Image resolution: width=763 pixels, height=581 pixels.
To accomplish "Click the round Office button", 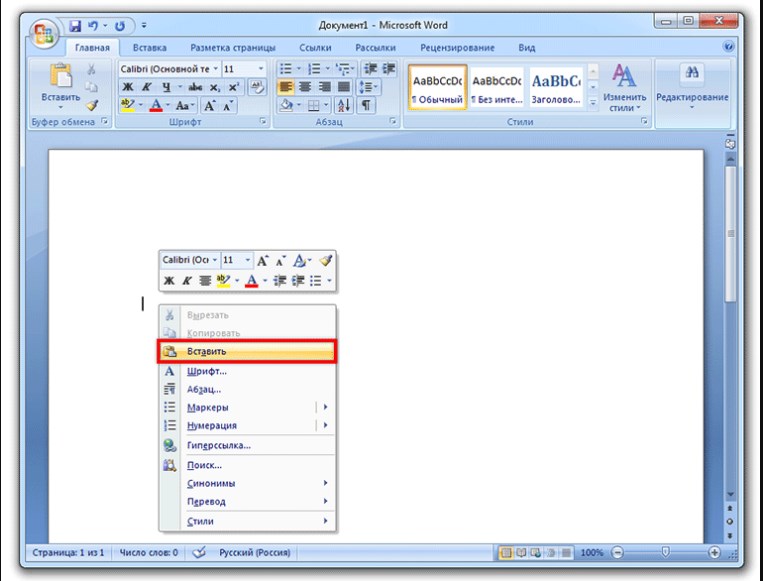I will (43, 34).
